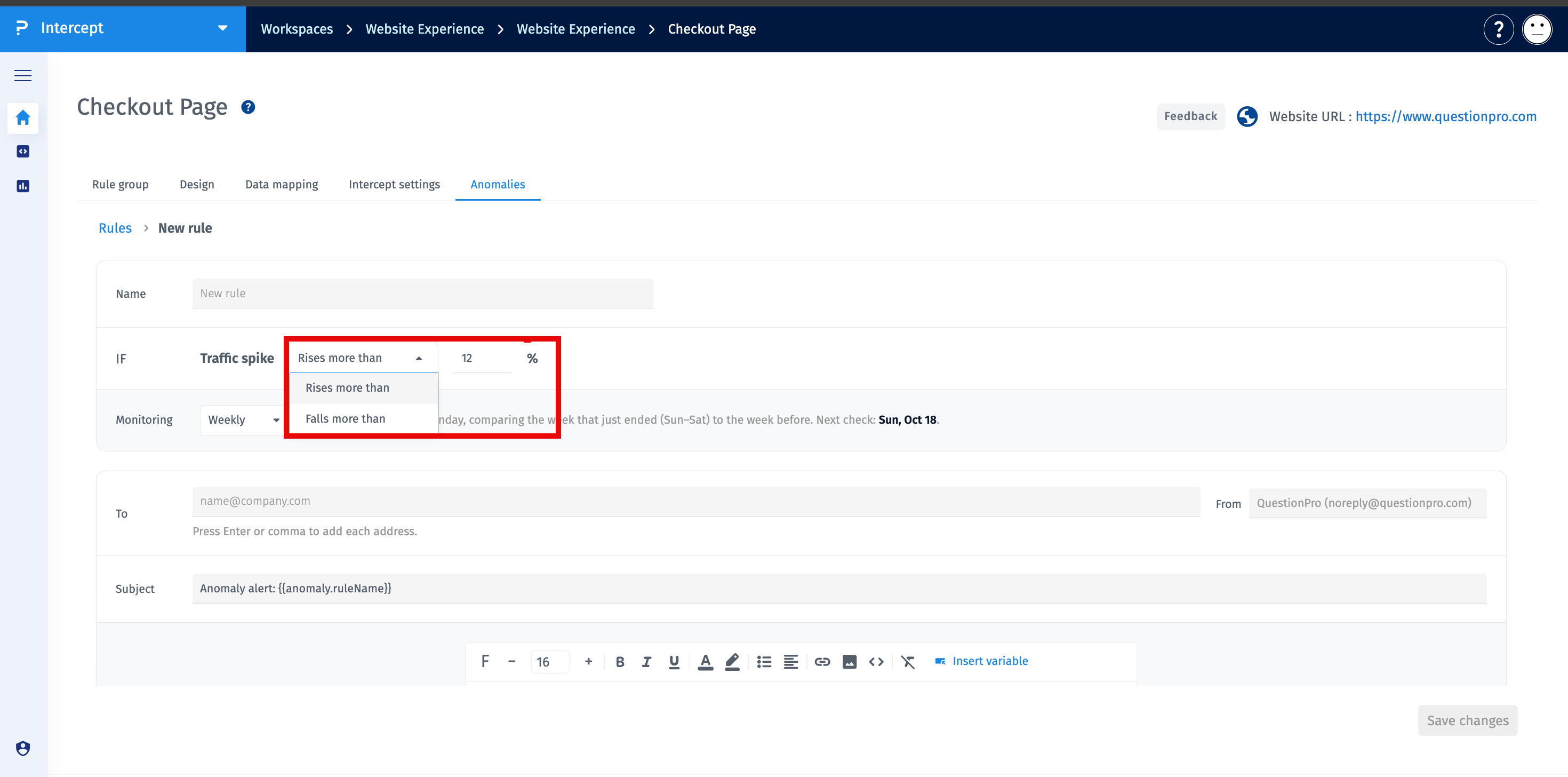Click the font size 16 field
Viewport: 1568px width, 777px height.
550,662
